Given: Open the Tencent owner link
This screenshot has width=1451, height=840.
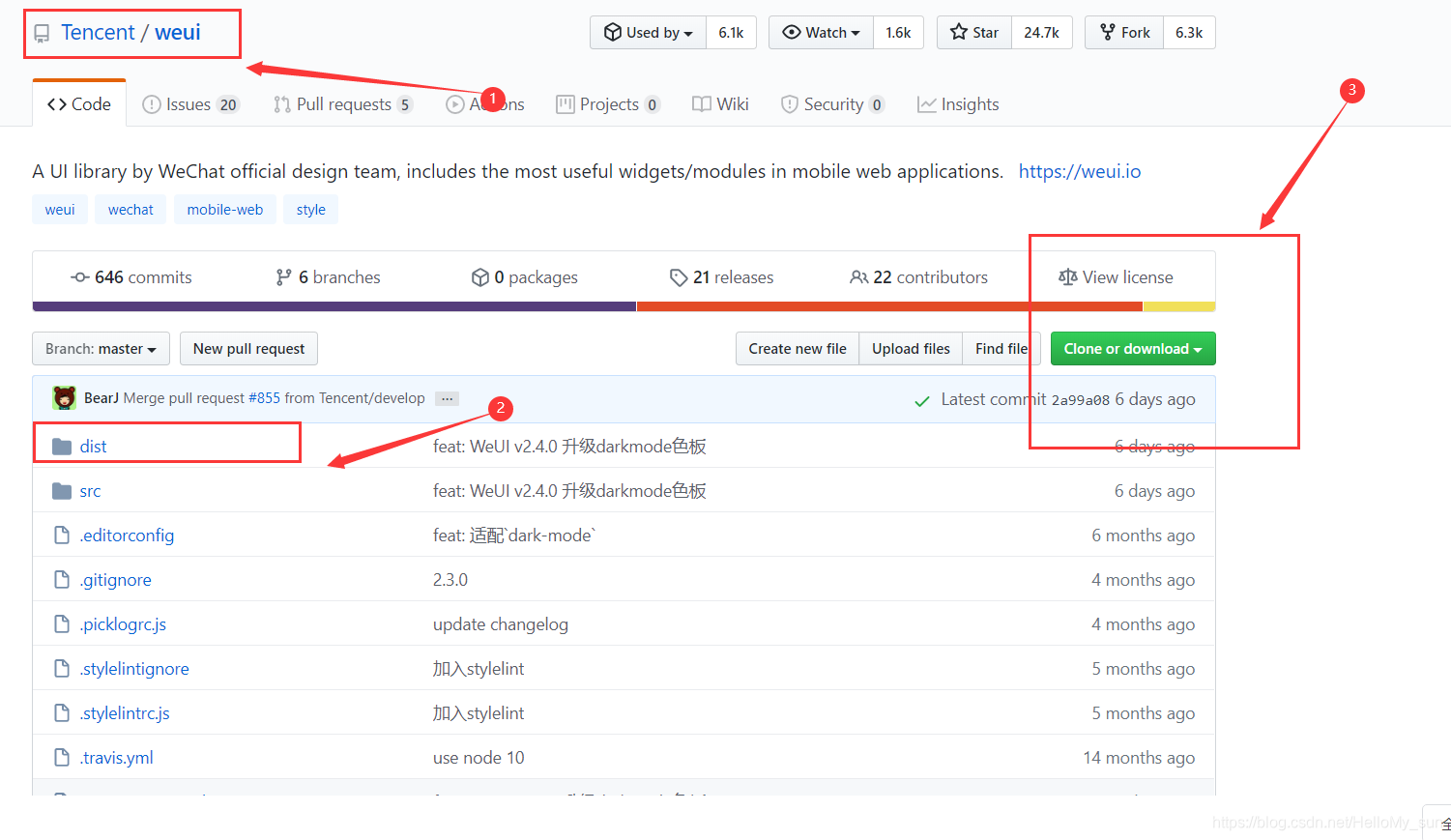Looking at the screenshot, I should tap(98, 32).
